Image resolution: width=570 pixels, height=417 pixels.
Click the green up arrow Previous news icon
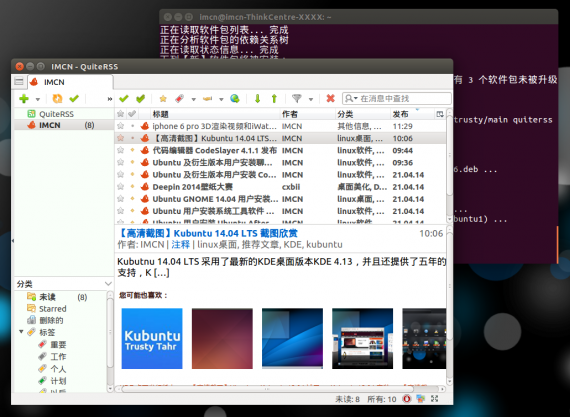(x=274, y=99)
